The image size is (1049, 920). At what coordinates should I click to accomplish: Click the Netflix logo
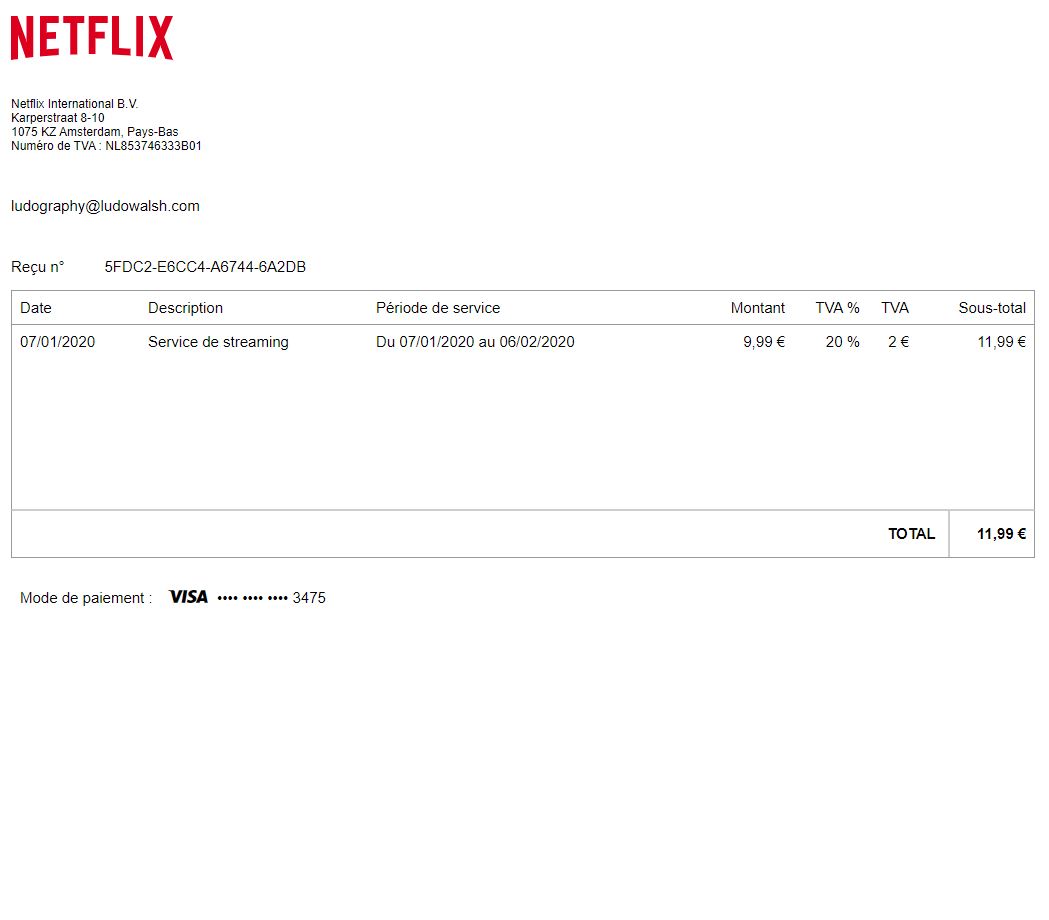pyautogui.click(x=92, y=38)
